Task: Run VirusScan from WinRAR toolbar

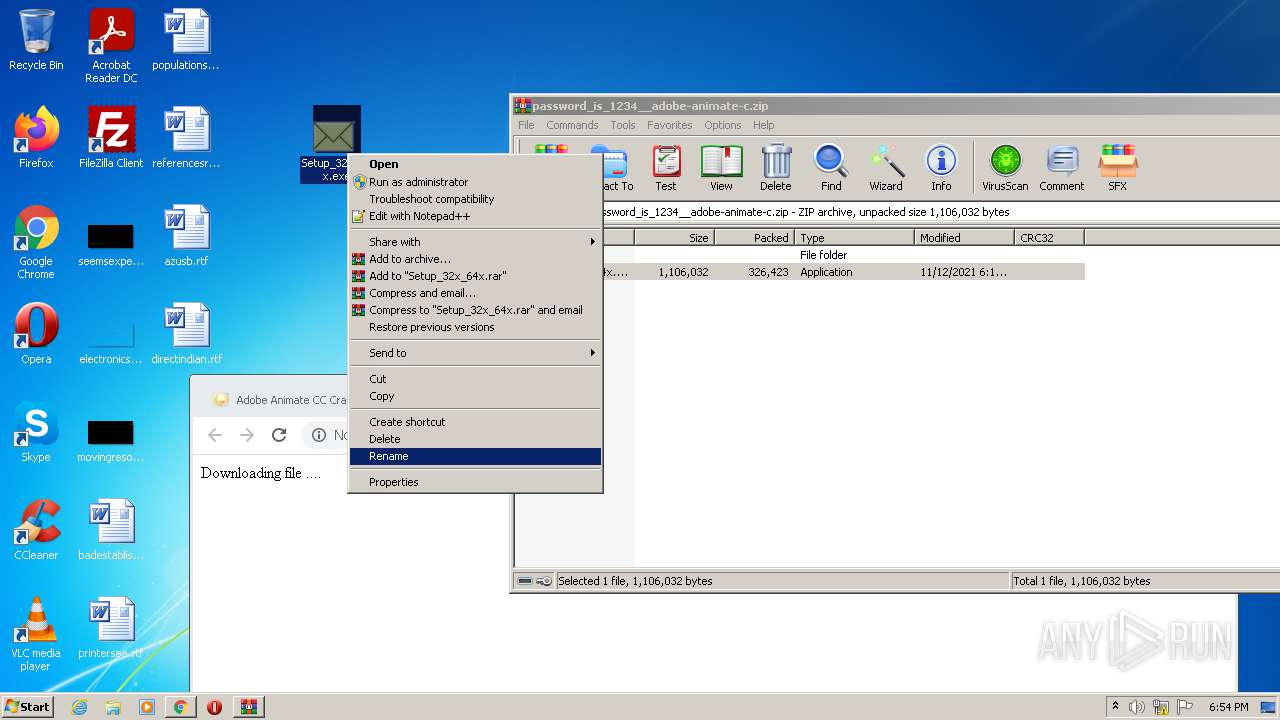Action: click(x=1005, y=168)
